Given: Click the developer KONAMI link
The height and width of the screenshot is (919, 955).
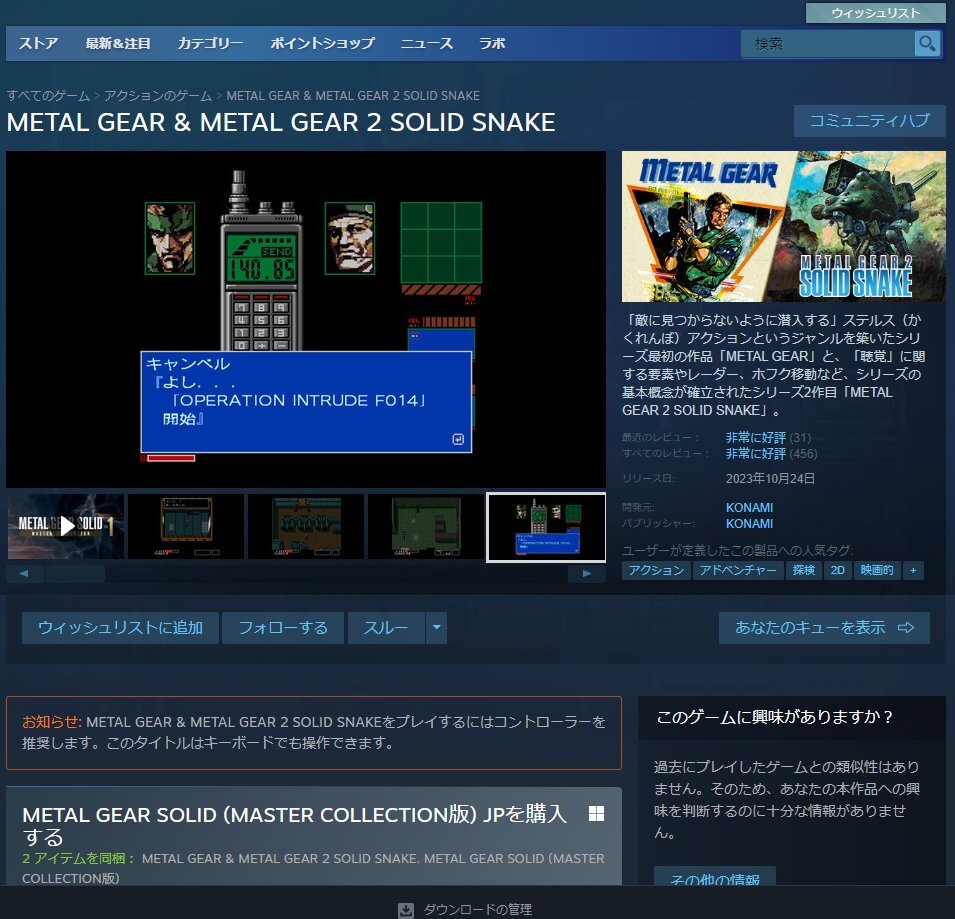Looking at the screenshot, I should tap(749, 507).
